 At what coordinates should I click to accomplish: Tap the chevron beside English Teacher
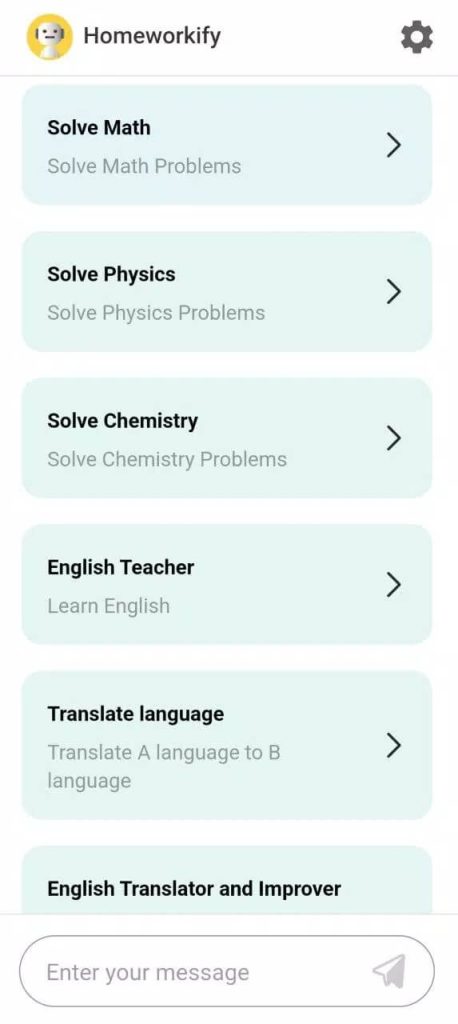tap(393, 584)
